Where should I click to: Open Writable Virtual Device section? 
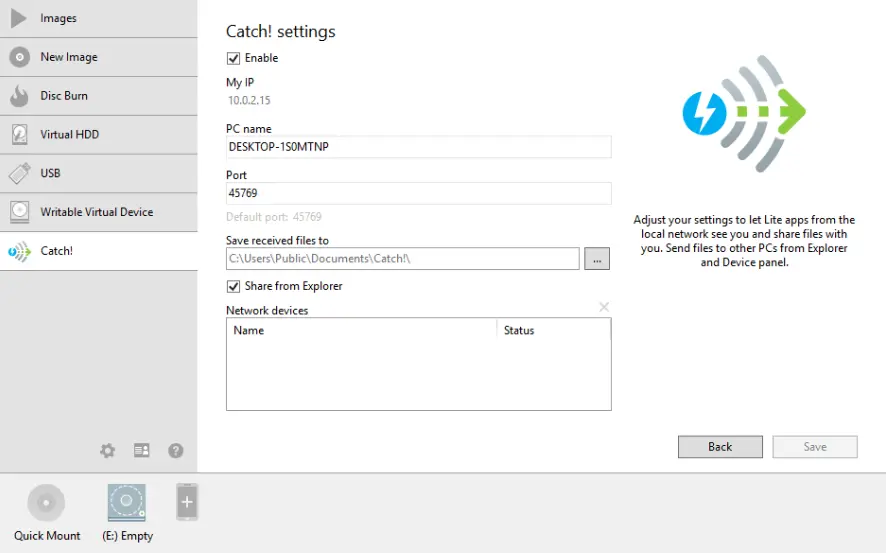(96, 212)
